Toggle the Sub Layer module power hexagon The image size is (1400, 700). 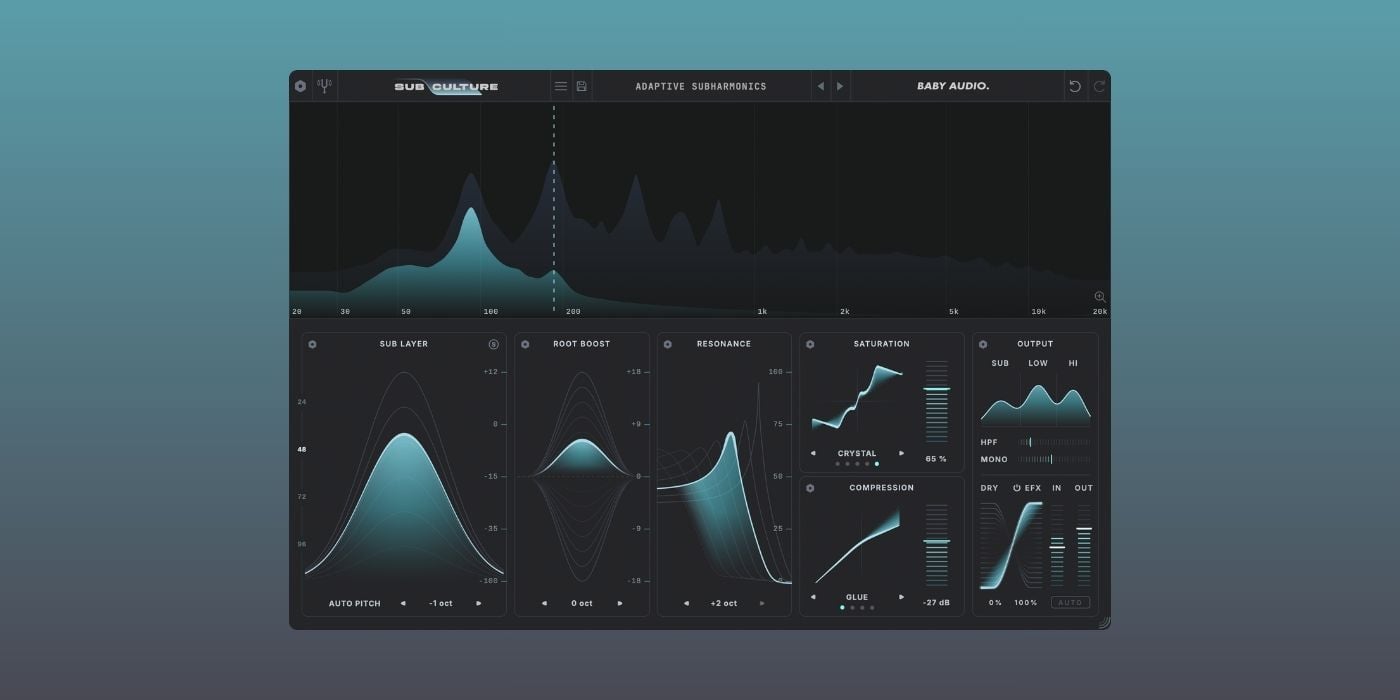[x=312, y=344]
